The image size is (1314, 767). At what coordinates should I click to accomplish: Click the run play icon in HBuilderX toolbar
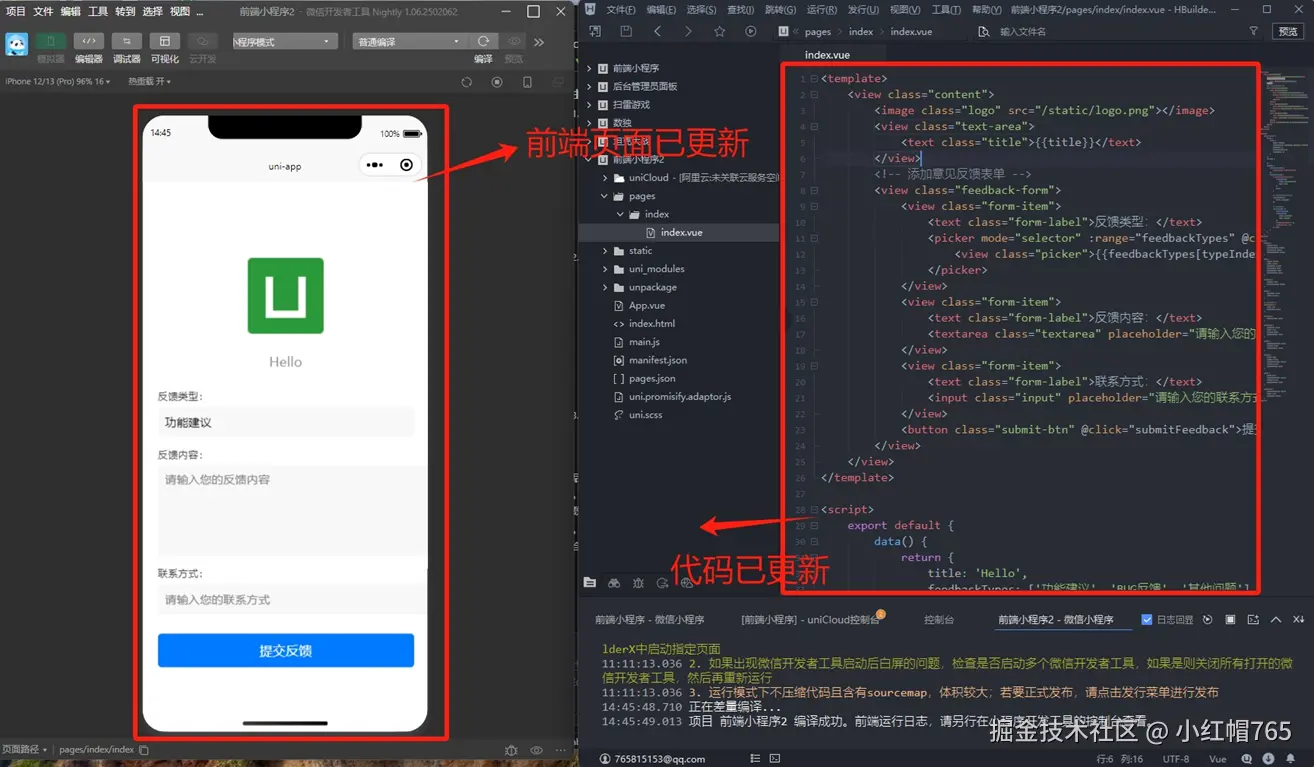point(750,32)
